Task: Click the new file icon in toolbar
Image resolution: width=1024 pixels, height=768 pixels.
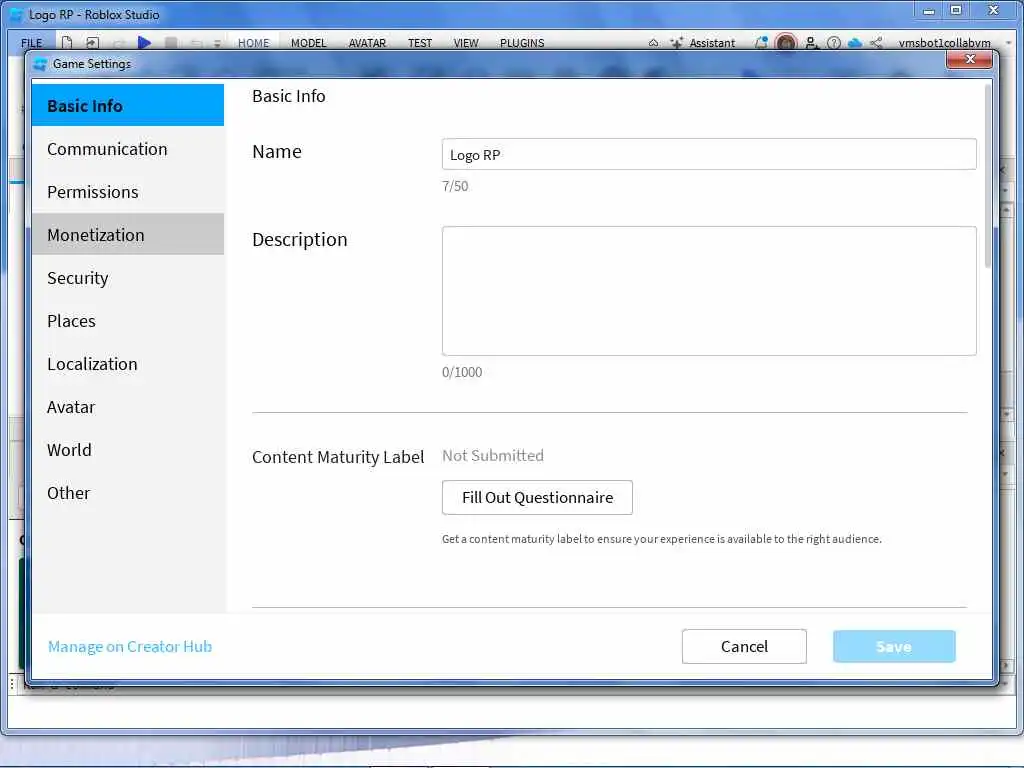Action: pyautogui.click(x=67, y=42)
